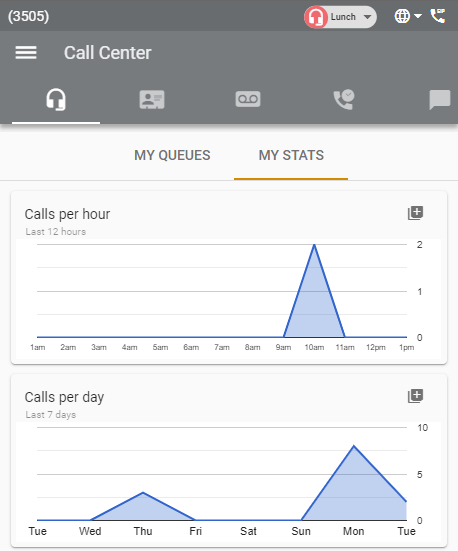The image size is (458, 551).
Task: Click the red headset status icon
Action: [x=316, y=17]
